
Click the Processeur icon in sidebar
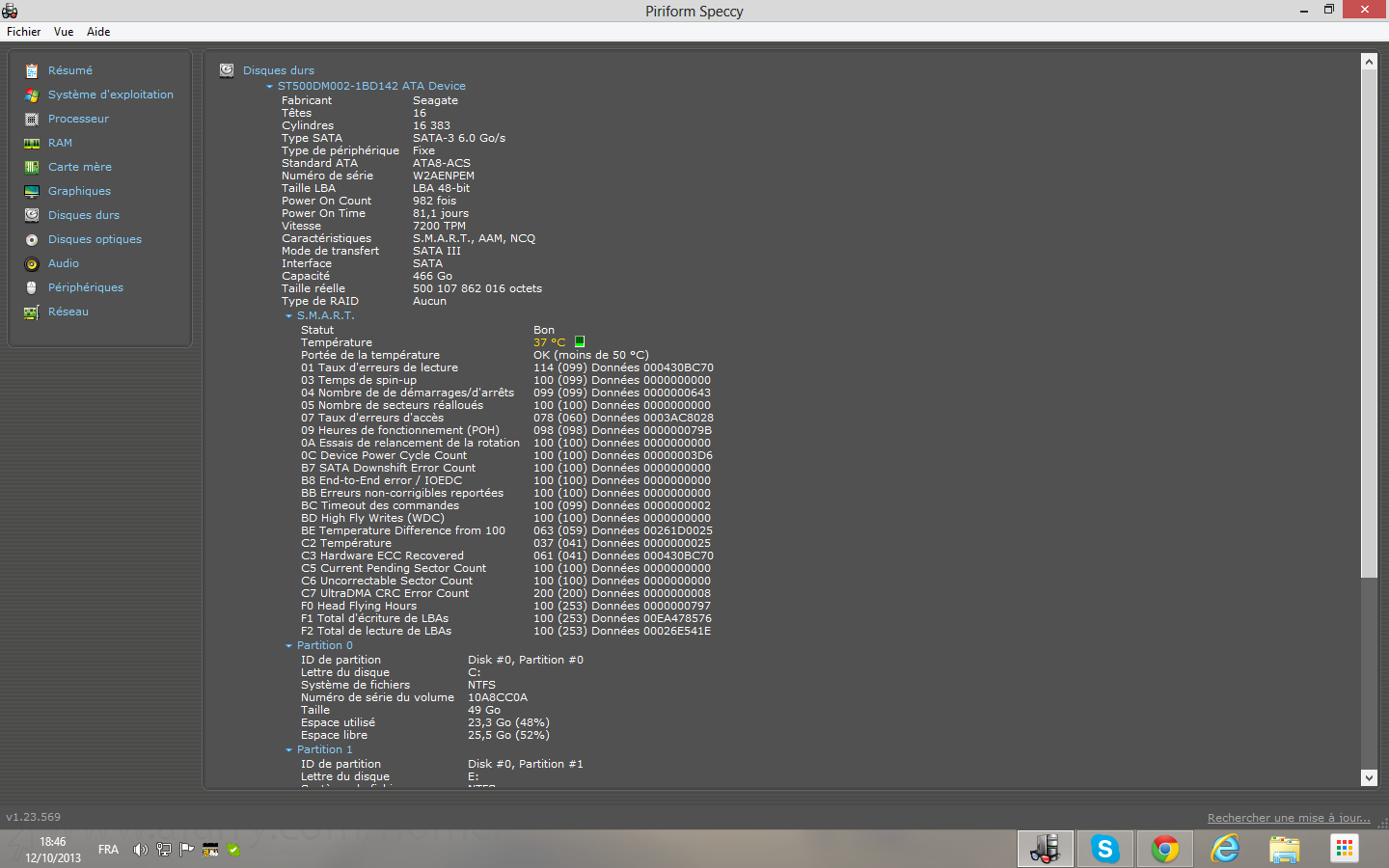click(32, 120)
